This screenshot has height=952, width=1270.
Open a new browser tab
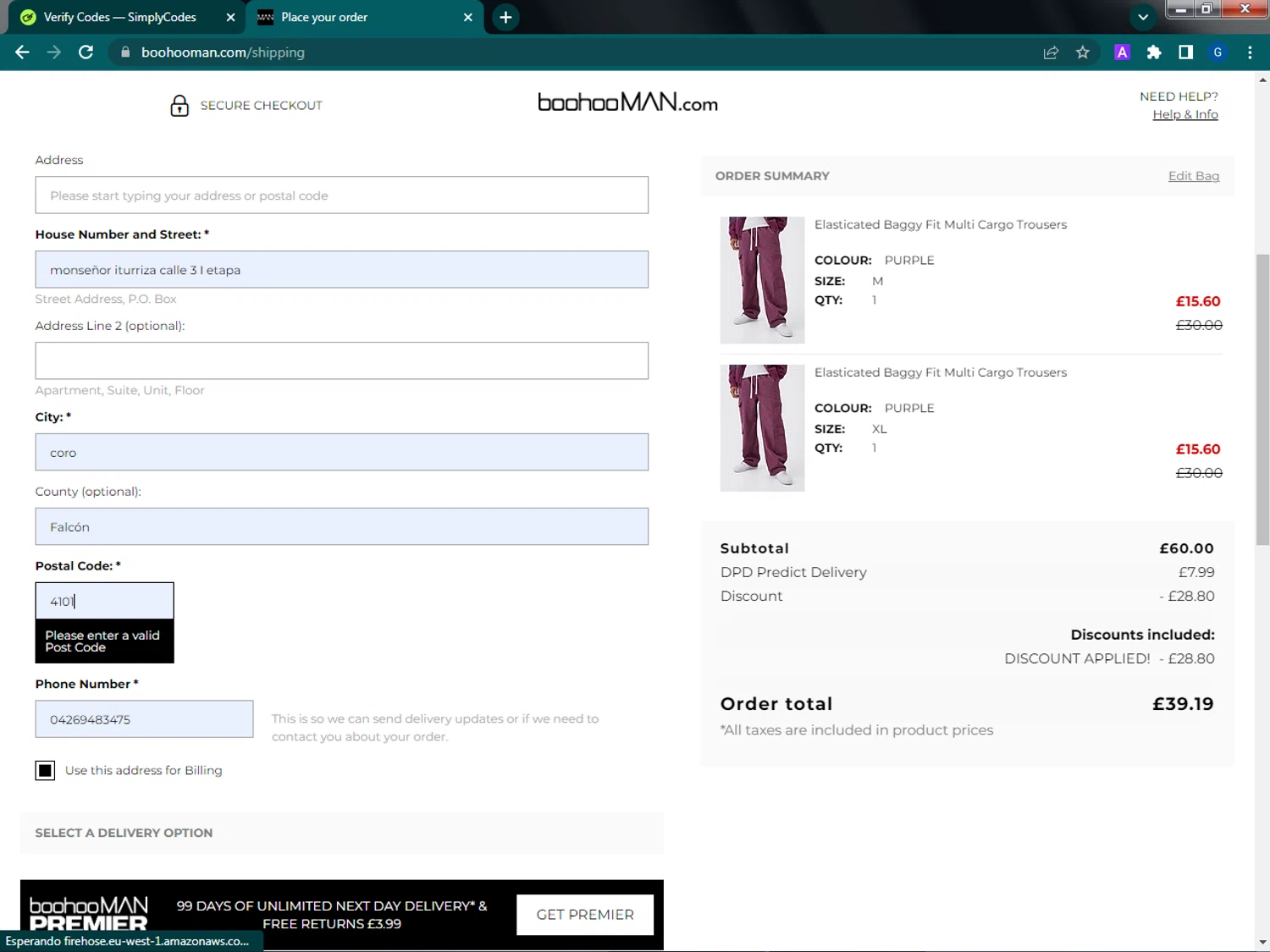(x=505, y=17)
